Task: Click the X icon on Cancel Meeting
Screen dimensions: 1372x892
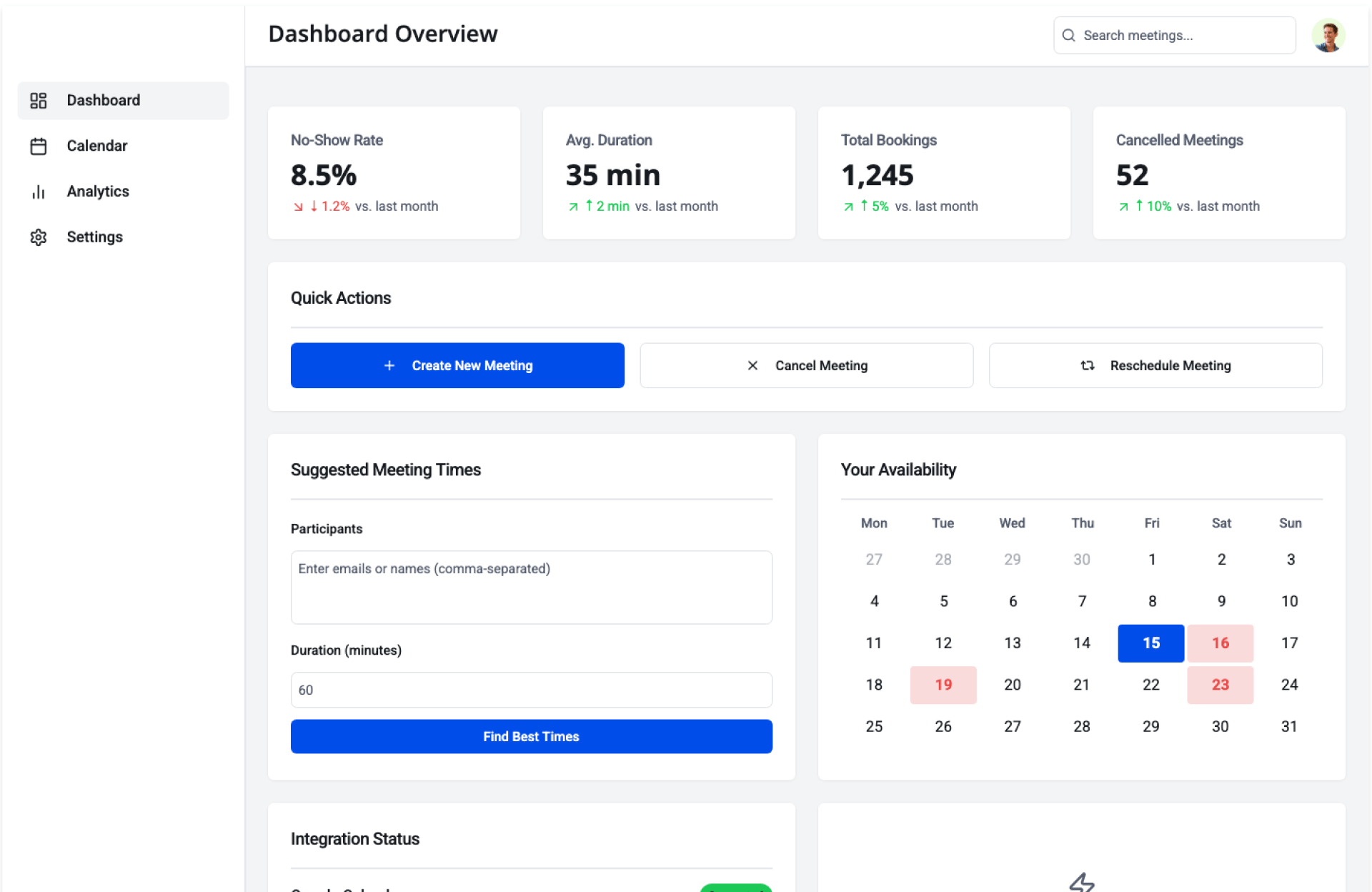Action: pos(752,366)
